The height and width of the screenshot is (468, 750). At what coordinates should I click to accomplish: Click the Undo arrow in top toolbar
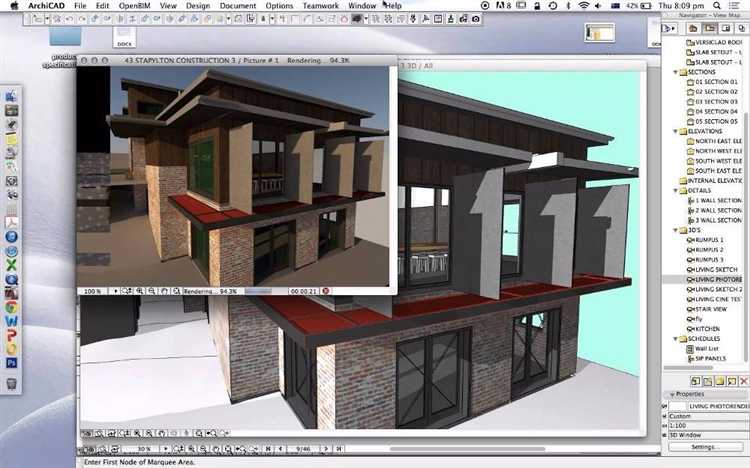tap(69, 19)
